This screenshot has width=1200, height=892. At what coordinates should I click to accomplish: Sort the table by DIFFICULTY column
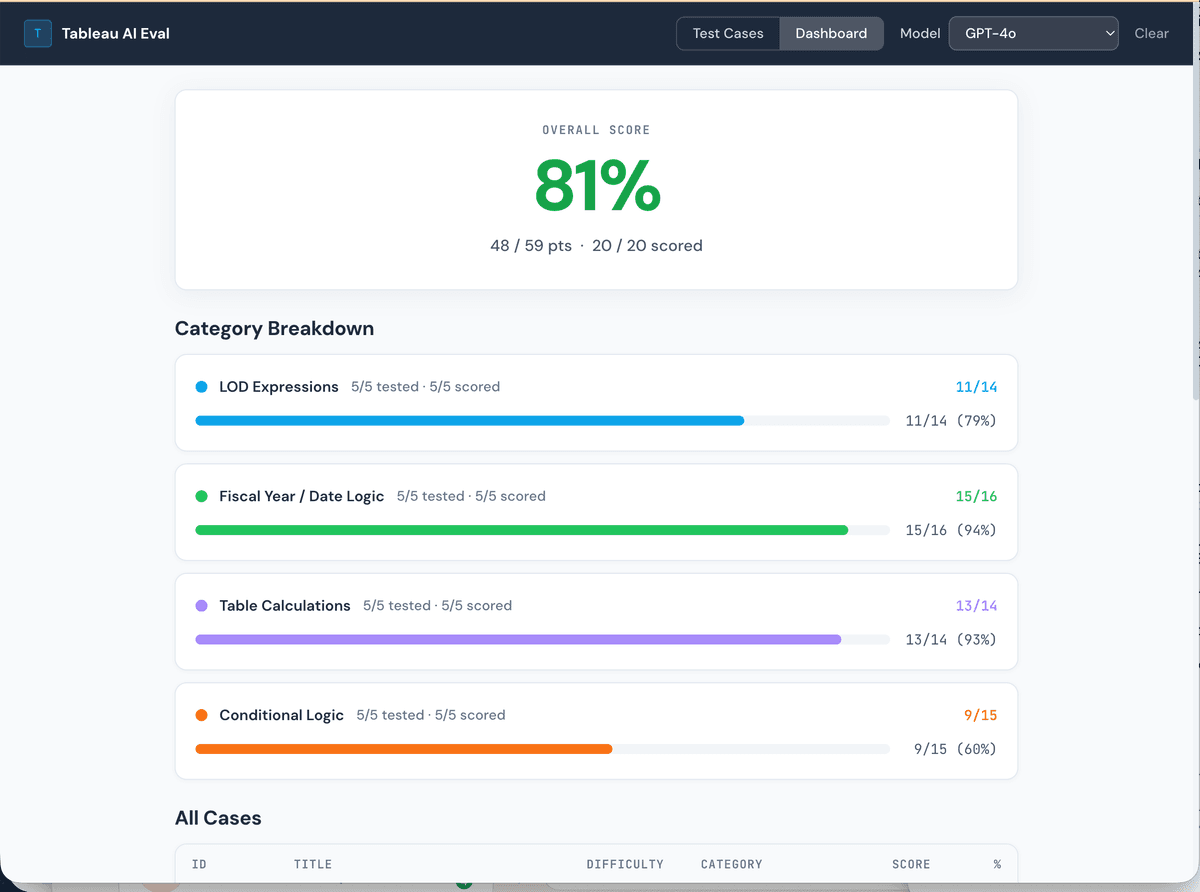625,864
